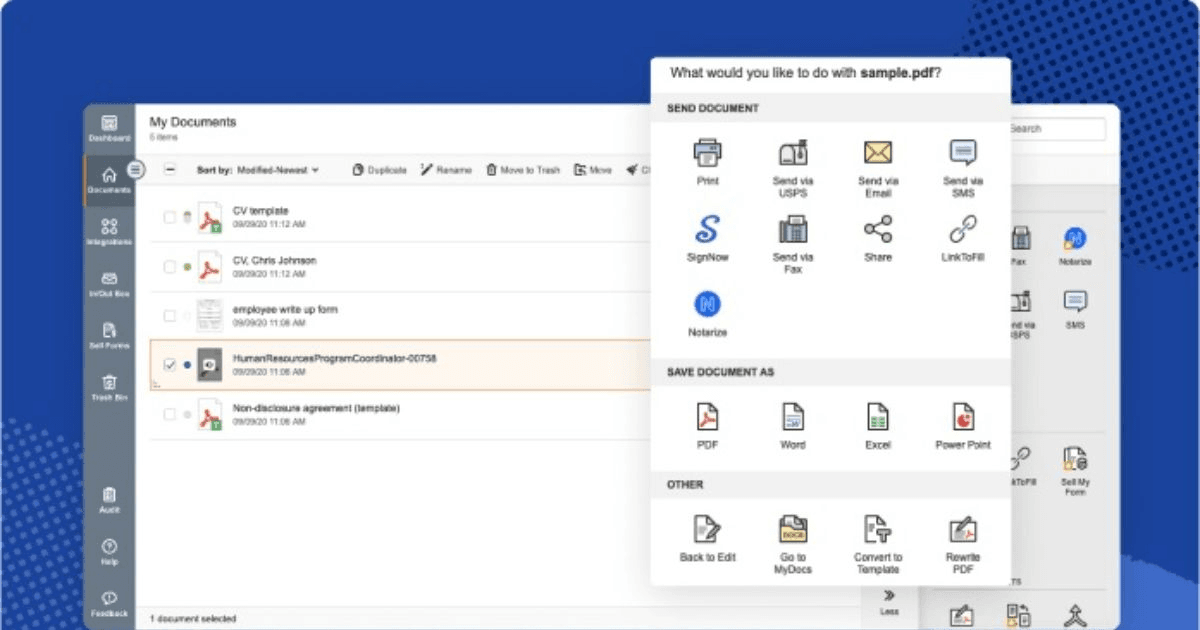Click Notarize in the sample.pdf popup
The width and height of the screenshot is (1200, 630).
coord(708,314)
